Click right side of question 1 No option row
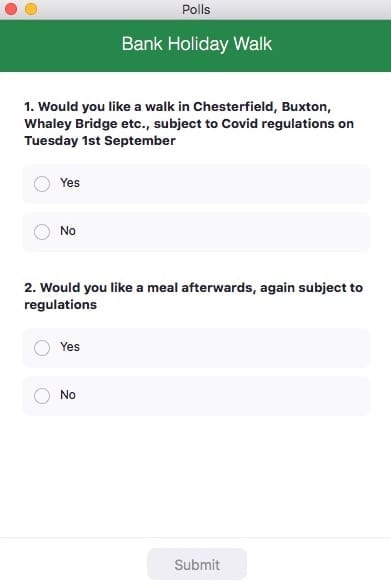The image size is (391, 588). 319,232
